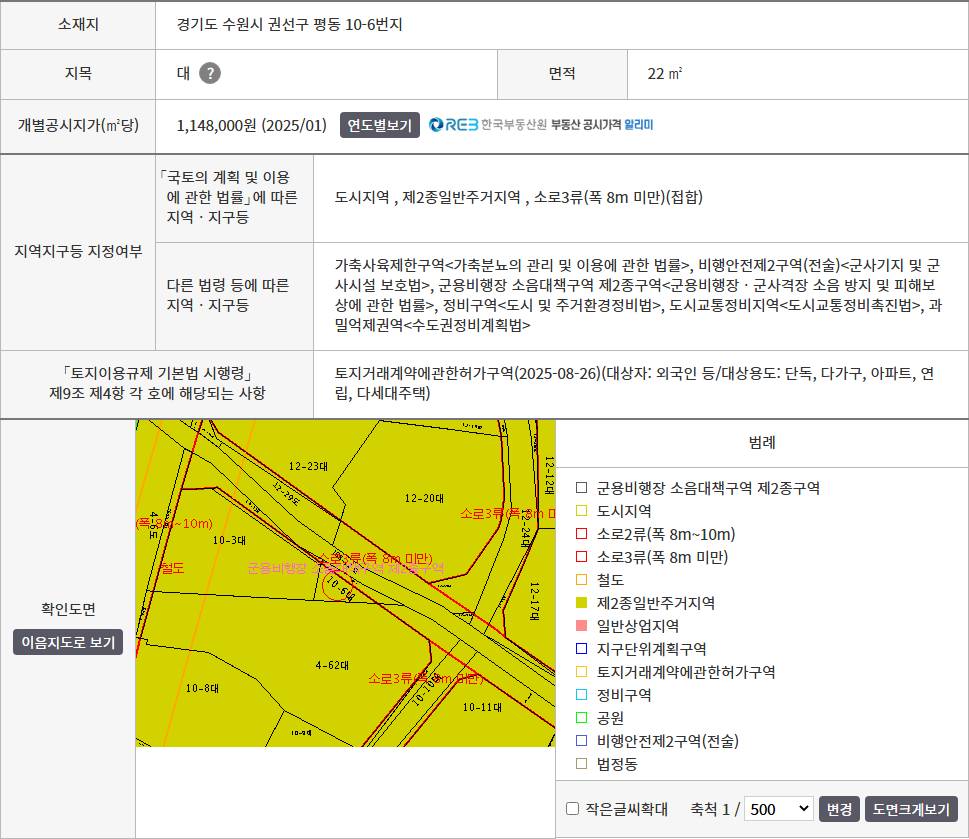Click the area value 22 ㎡

664,74
